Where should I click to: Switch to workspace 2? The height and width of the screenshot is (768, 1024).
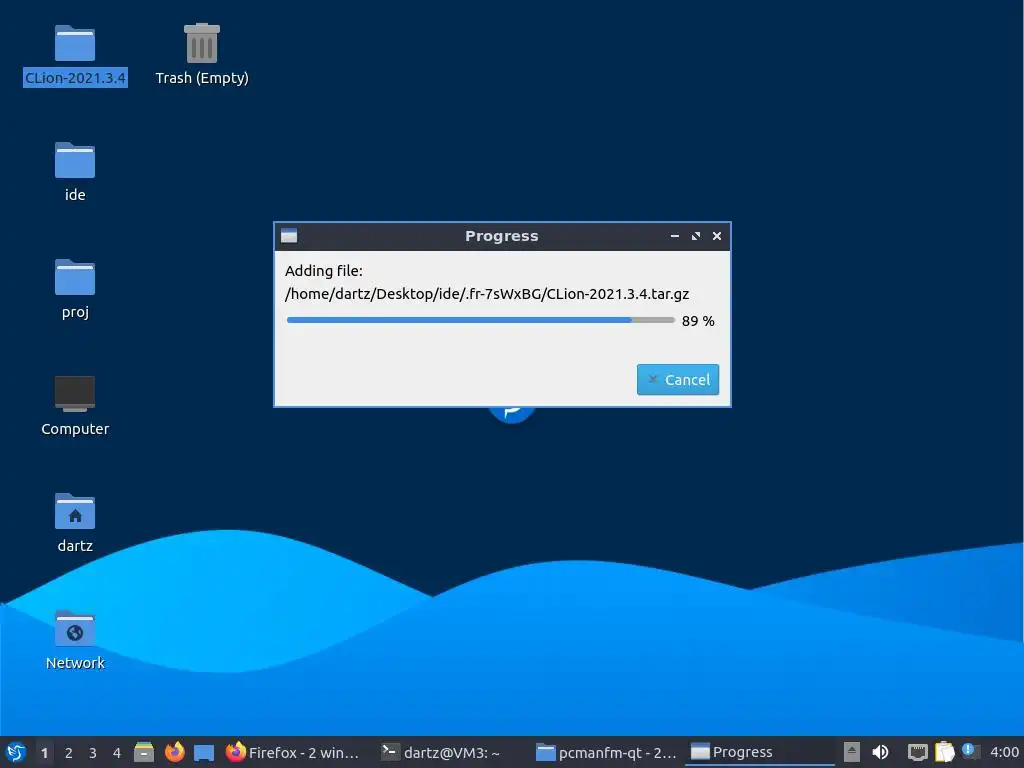[69, 752]
